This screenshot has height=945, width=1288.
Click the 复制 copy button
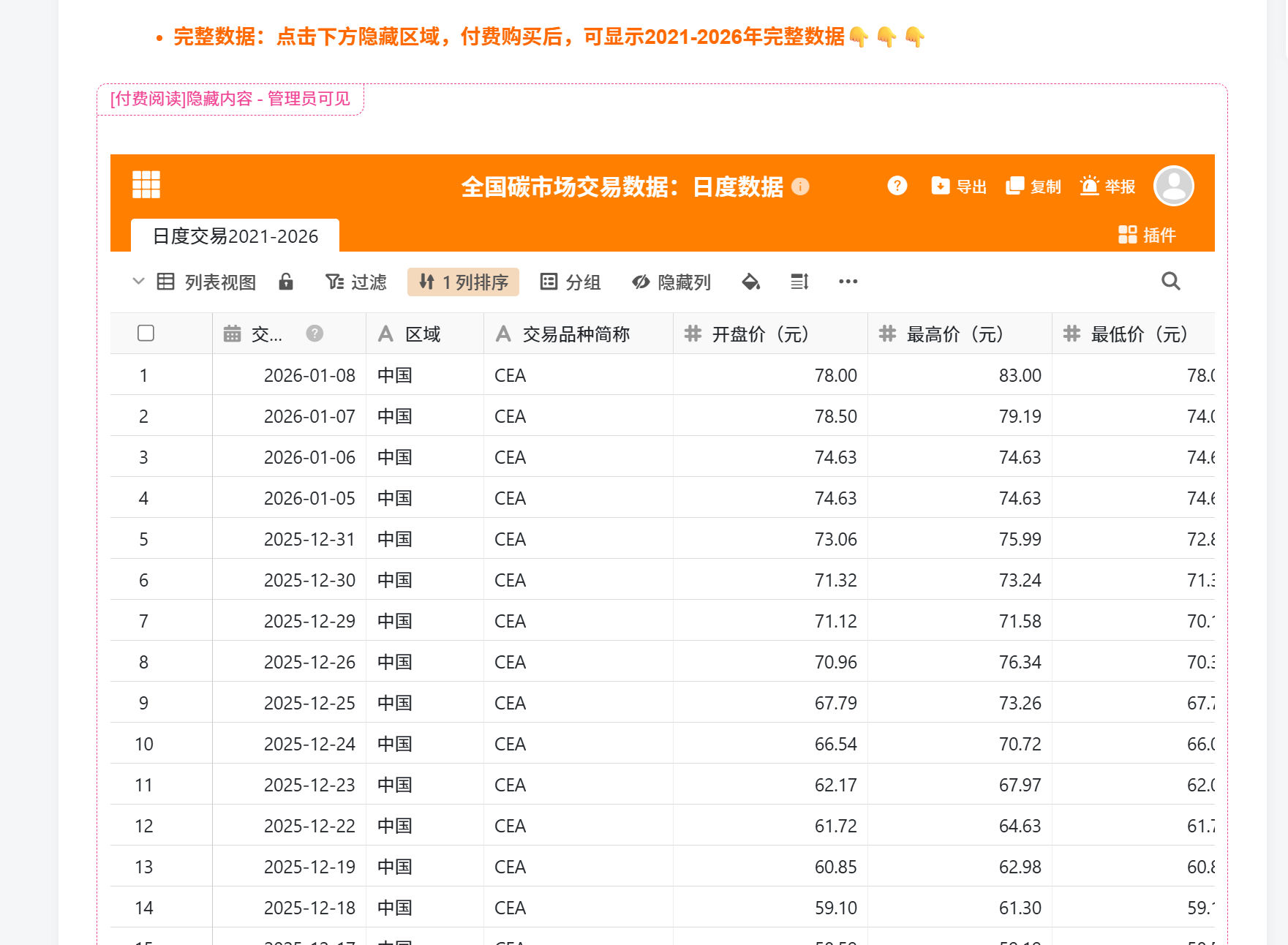coord(1033,187)
